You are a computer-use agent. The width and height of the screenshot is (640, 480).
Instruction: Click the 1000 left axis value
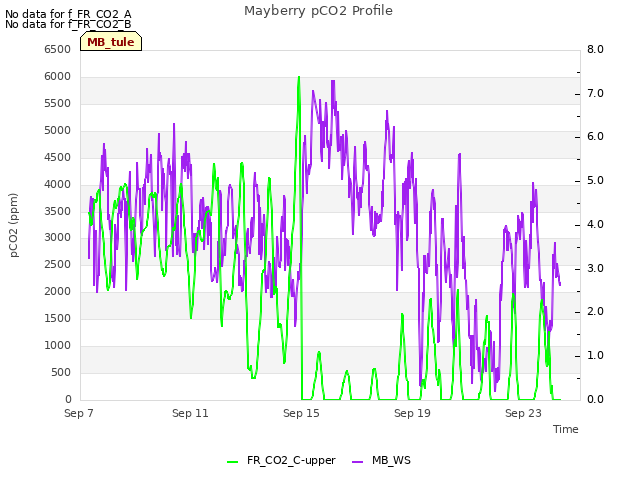(58, 345)
